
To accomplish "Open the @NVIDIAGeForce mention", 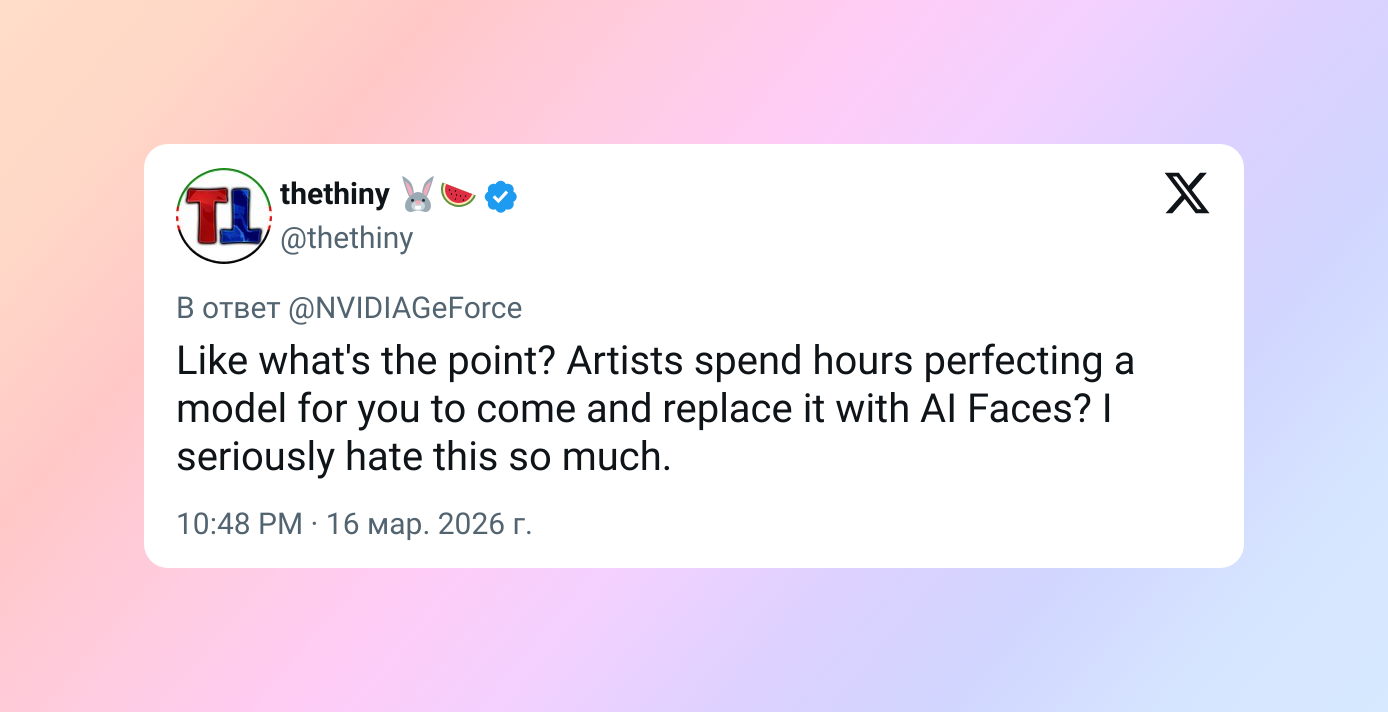I will pos(405,308).
